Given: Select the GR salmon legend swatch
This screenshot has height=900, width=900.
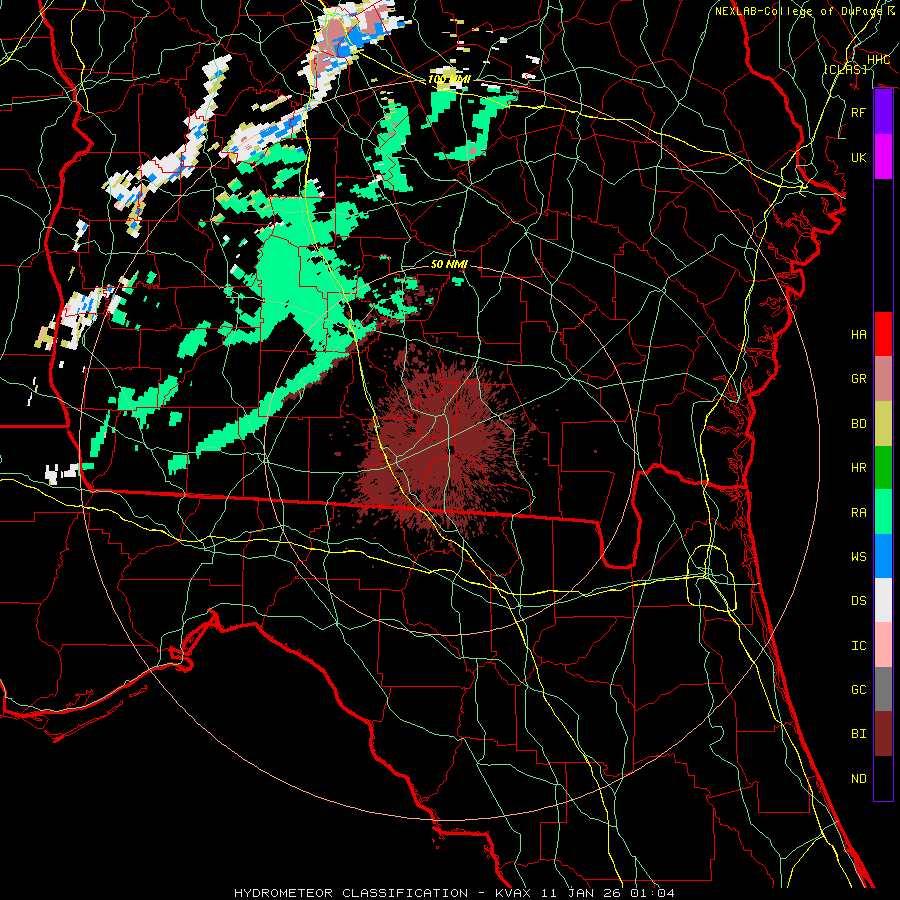Looking at the screenshot, I should pyautogui.click(x=883, y=378).
